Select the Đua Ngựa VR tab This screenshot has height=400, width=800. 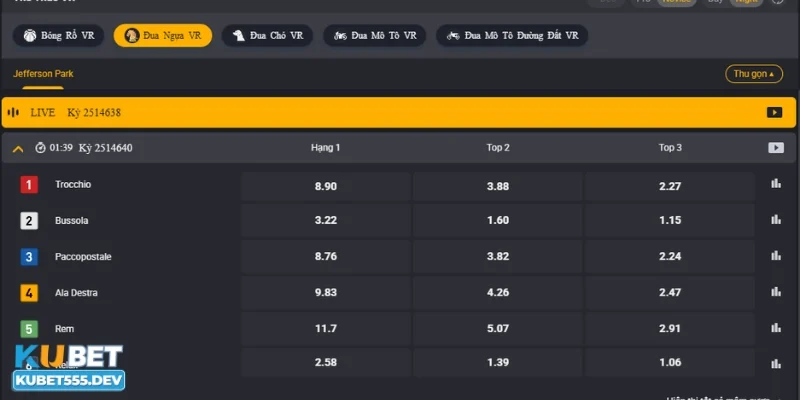click(163, 36)
